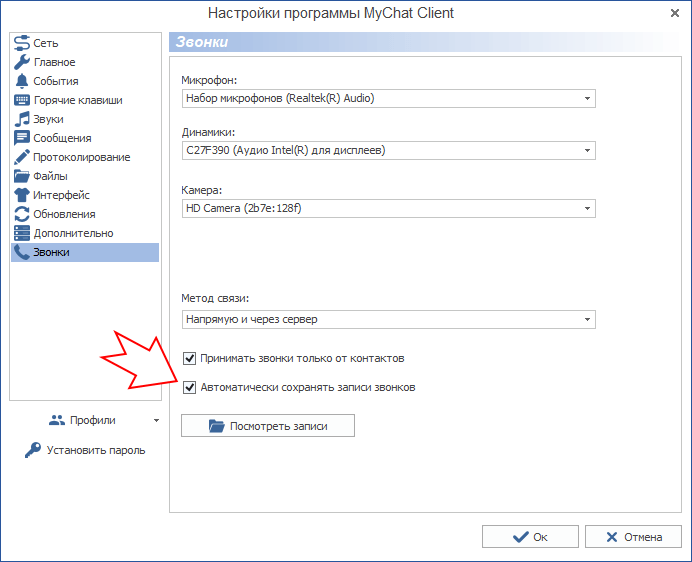Click the keyboard icon for Горячие клавиши
The image size is (692, 562).
[x=22, y=100]
